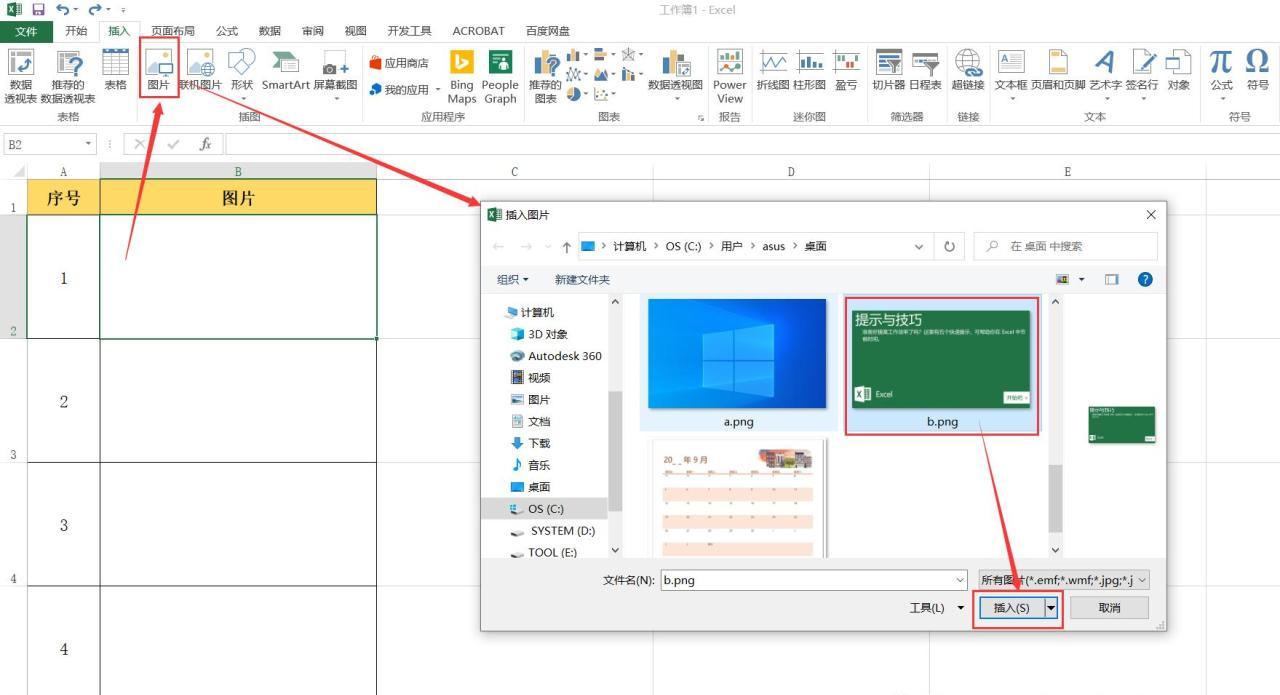Insert a 切片器 slicer
This screenshot has width=1280, height=695.
pyautogui.click(x=888, y=70)
